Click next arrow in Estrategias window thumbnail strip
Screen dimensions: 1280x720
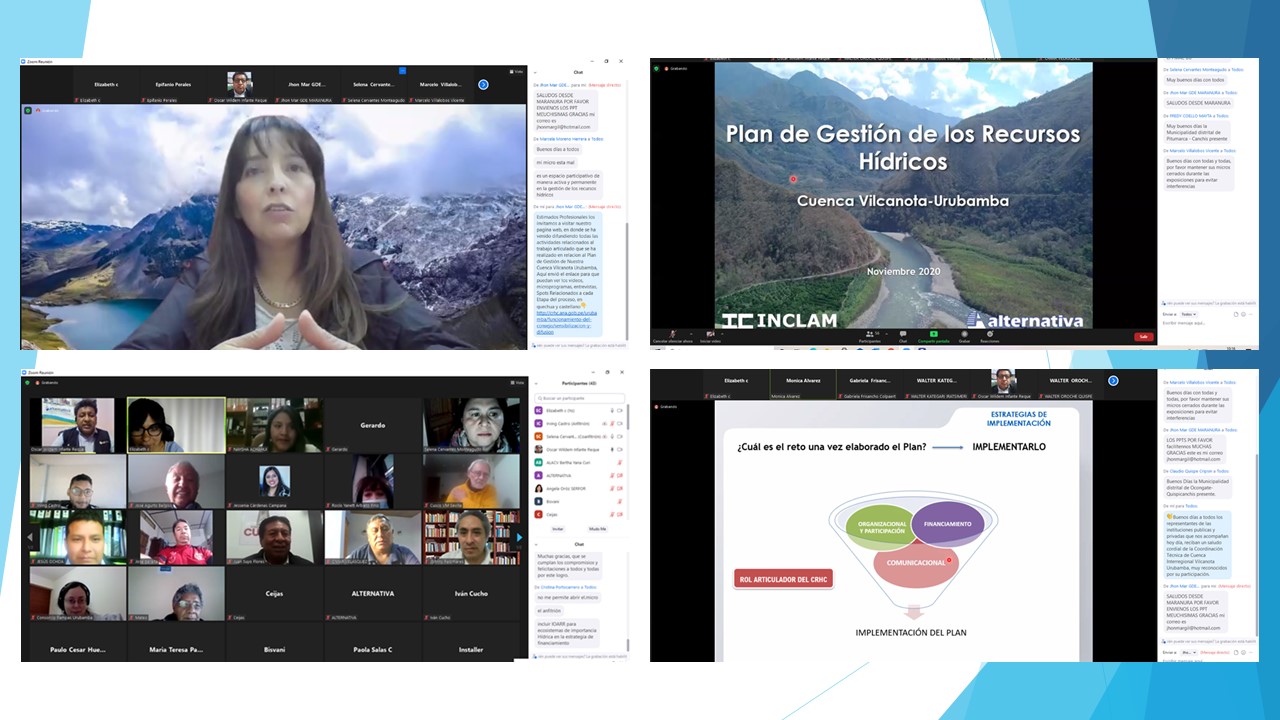point(1113,381)
